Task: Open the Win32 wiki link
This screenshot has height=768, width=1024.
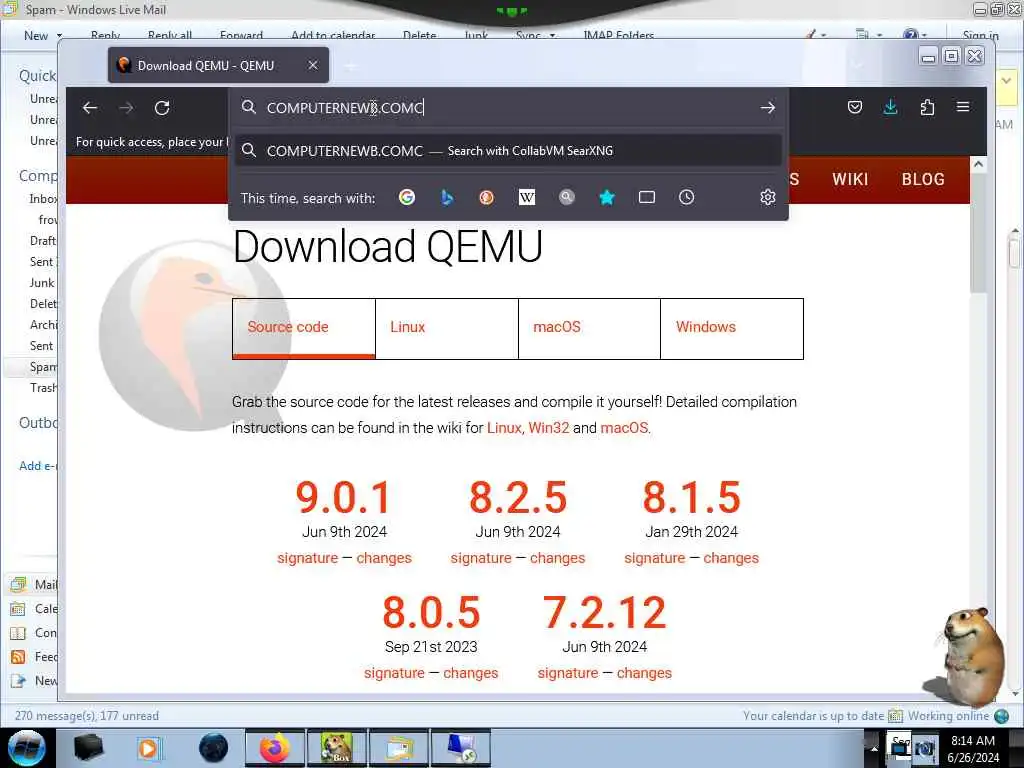Action: pos(549,428)
